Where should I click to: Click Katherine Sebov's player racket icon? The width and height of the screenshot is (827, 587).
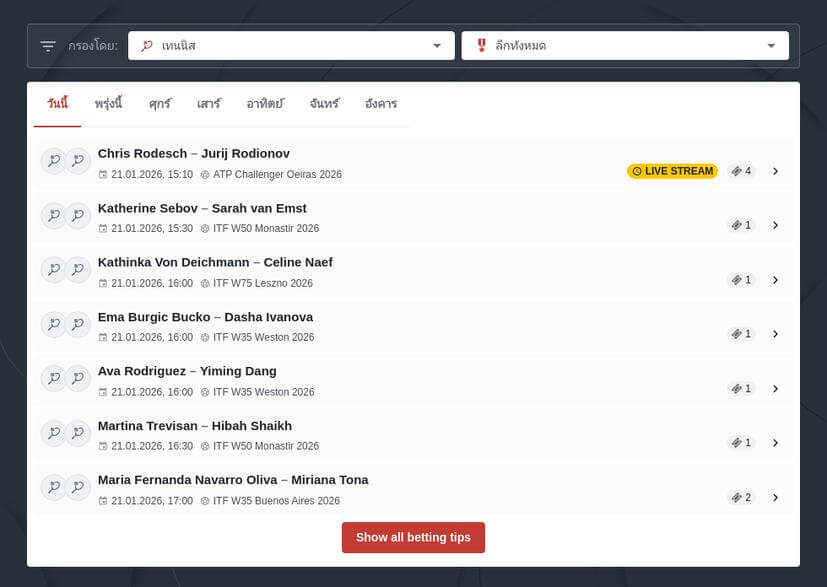(x=53, y=216)
